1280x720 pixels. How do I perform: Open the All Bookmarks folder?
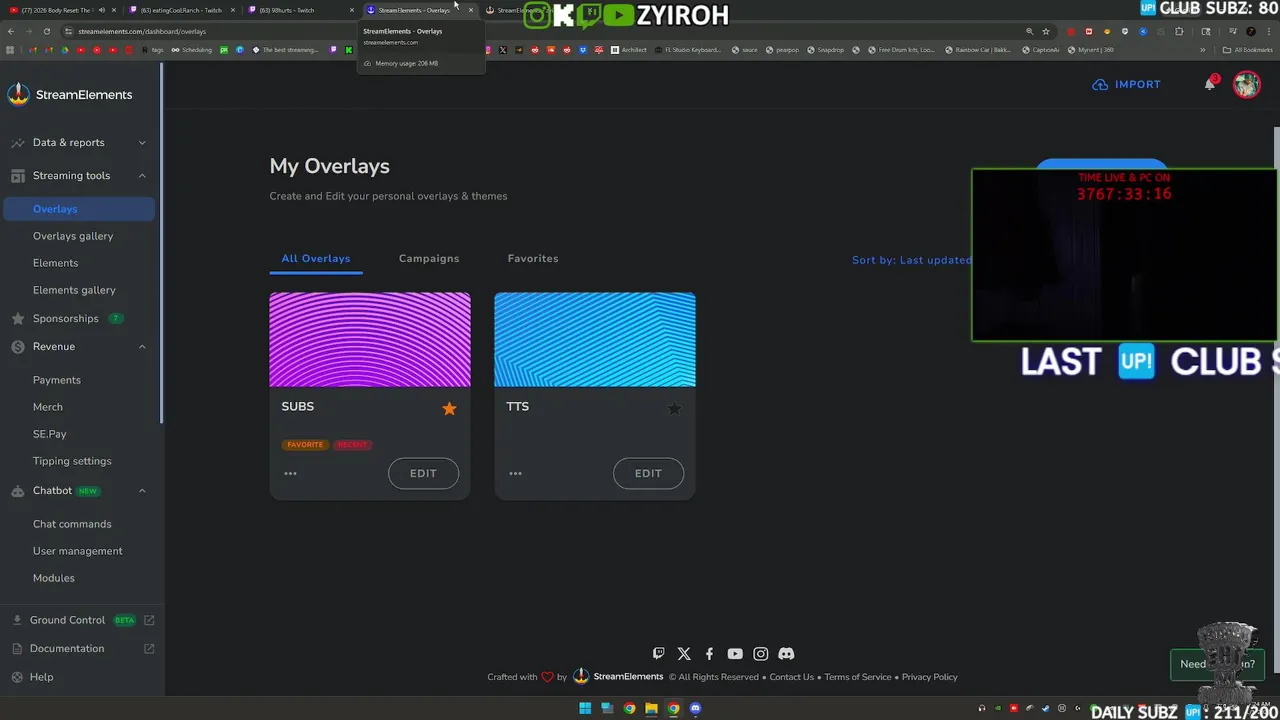point(1247,50)
